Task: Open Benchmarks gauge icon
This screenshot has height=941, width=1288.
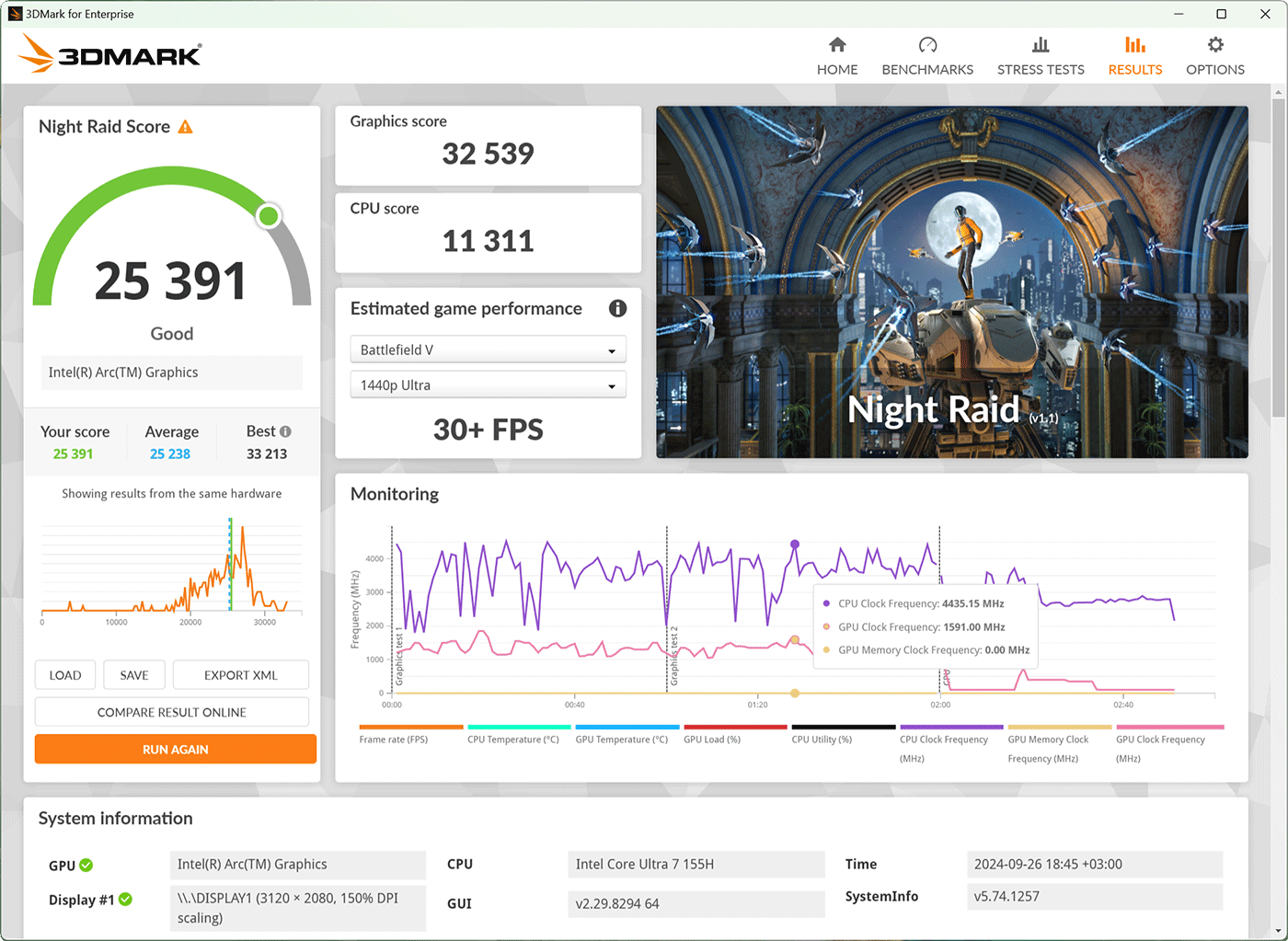Action: [x=927, y=45]
